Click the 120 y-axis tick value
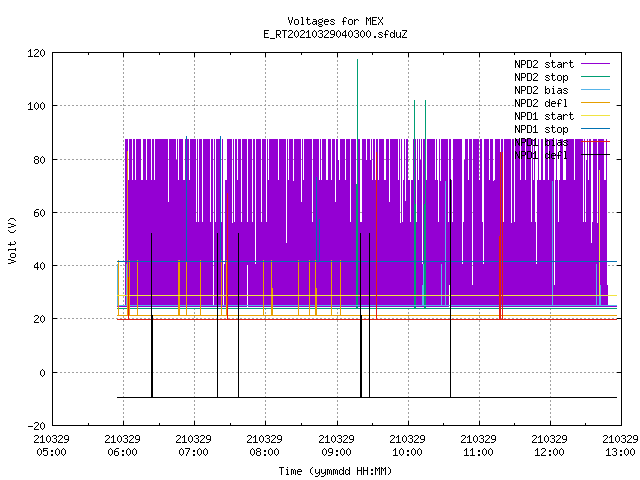Viewport: 640px width, 480px height. point(36,53)
